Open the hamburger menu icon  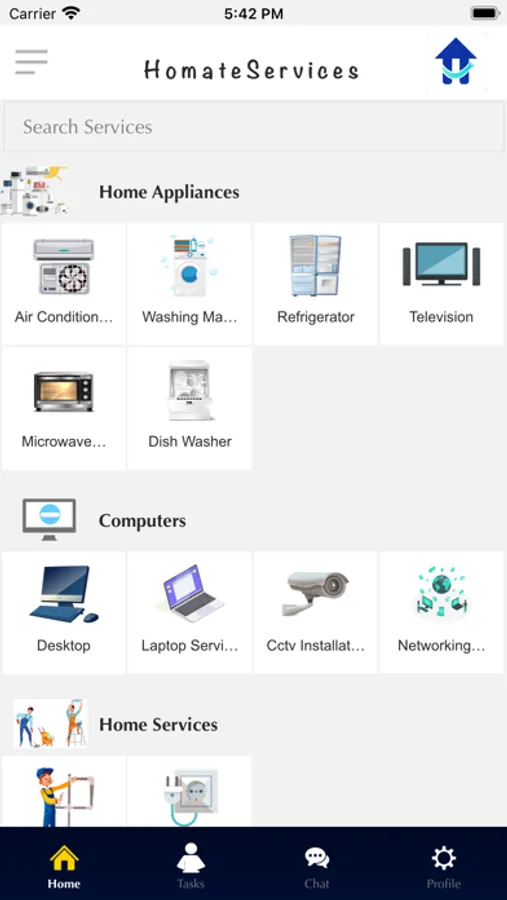click(31, 62)
